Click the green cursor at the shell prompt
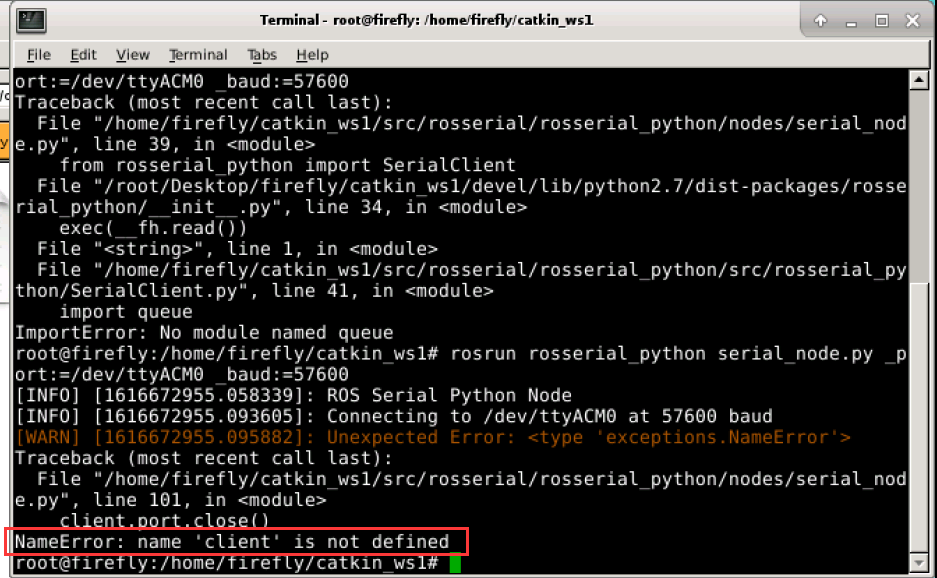Screen dimensions: 937x578 [x=456, y=563]
